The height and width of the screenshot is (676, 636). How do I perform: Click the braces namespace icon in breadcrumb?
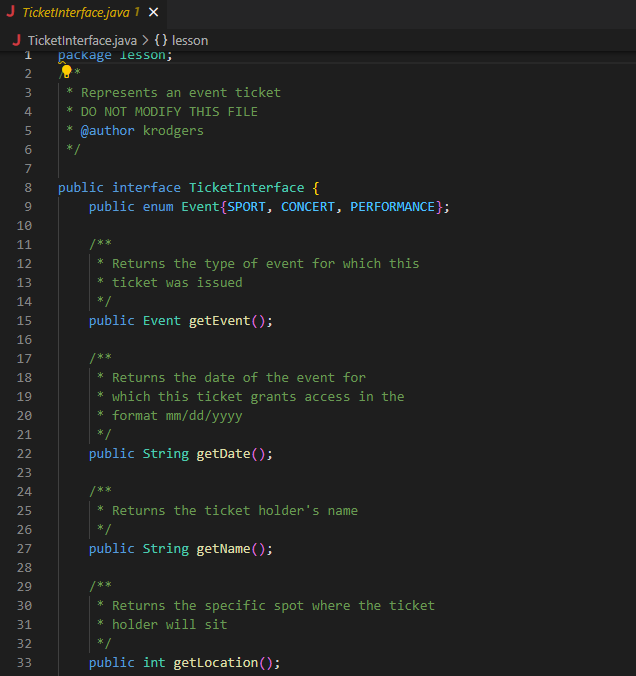point(161,41)
